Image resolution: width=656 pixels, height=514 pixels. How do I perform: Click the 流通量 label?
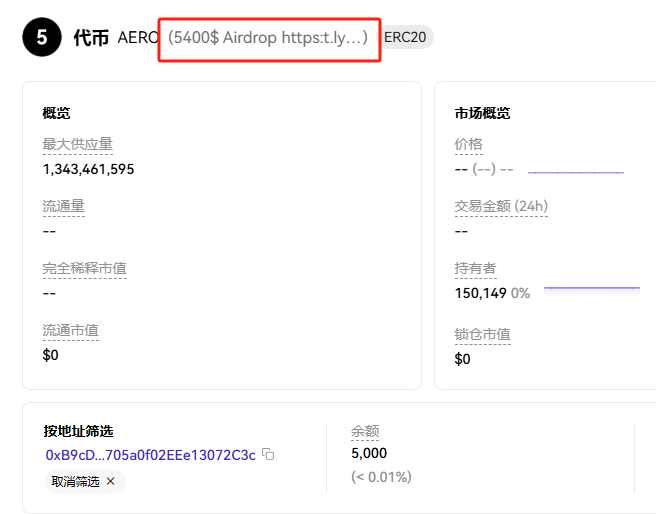click(63, 207)
